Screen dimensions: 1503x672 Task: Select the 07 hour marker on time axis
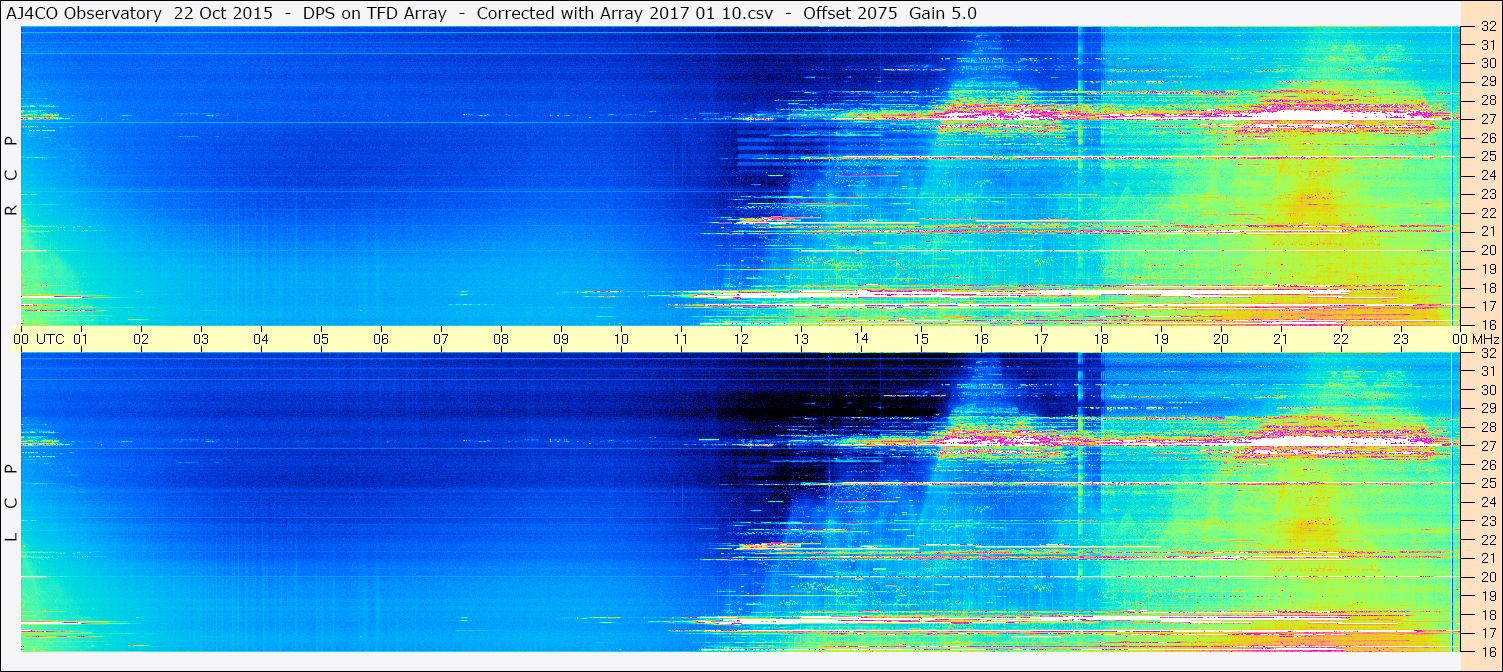[x=441, y=339]
